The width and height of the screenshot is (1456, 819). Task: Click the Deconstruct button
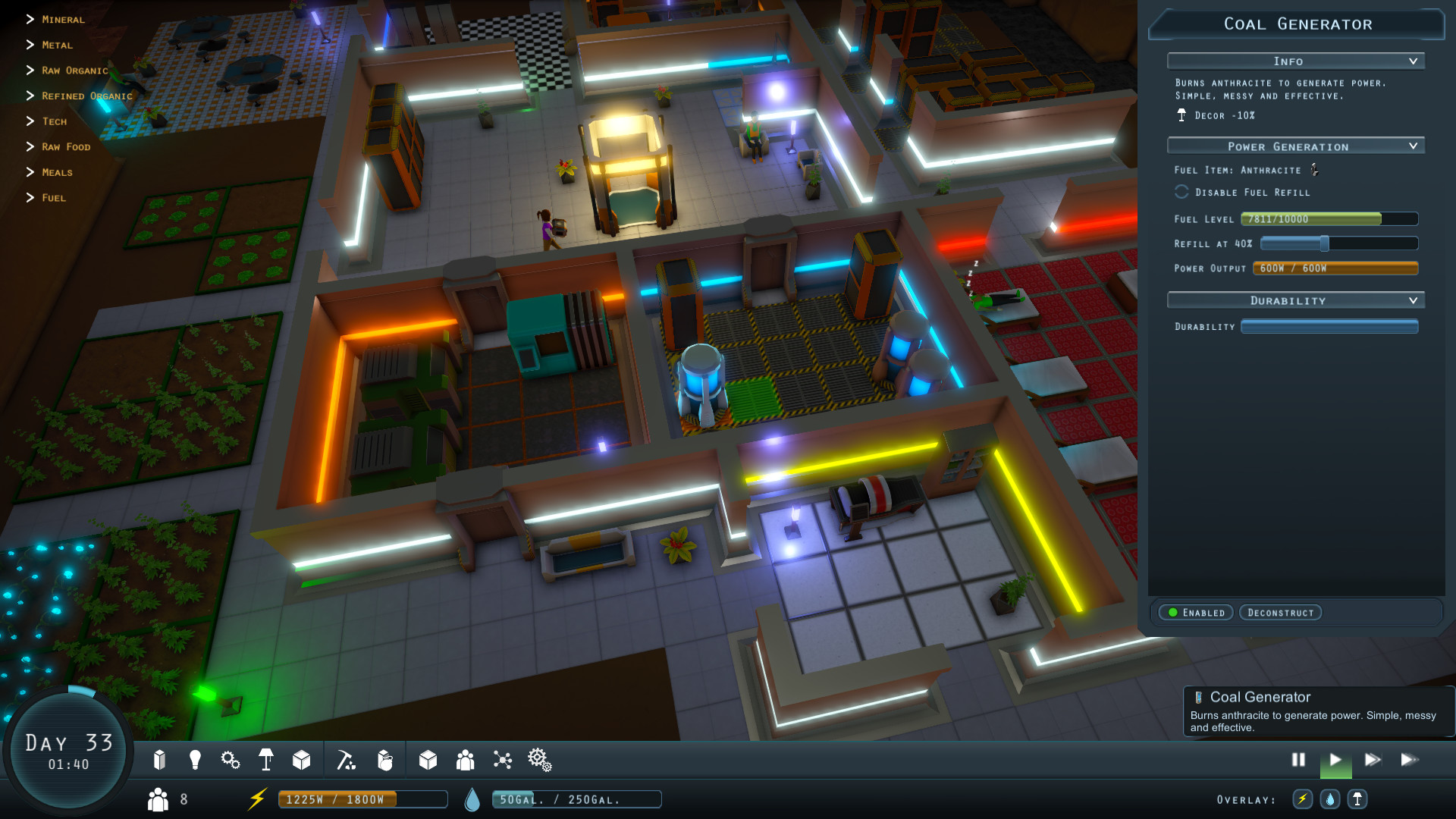[1281, 613]
